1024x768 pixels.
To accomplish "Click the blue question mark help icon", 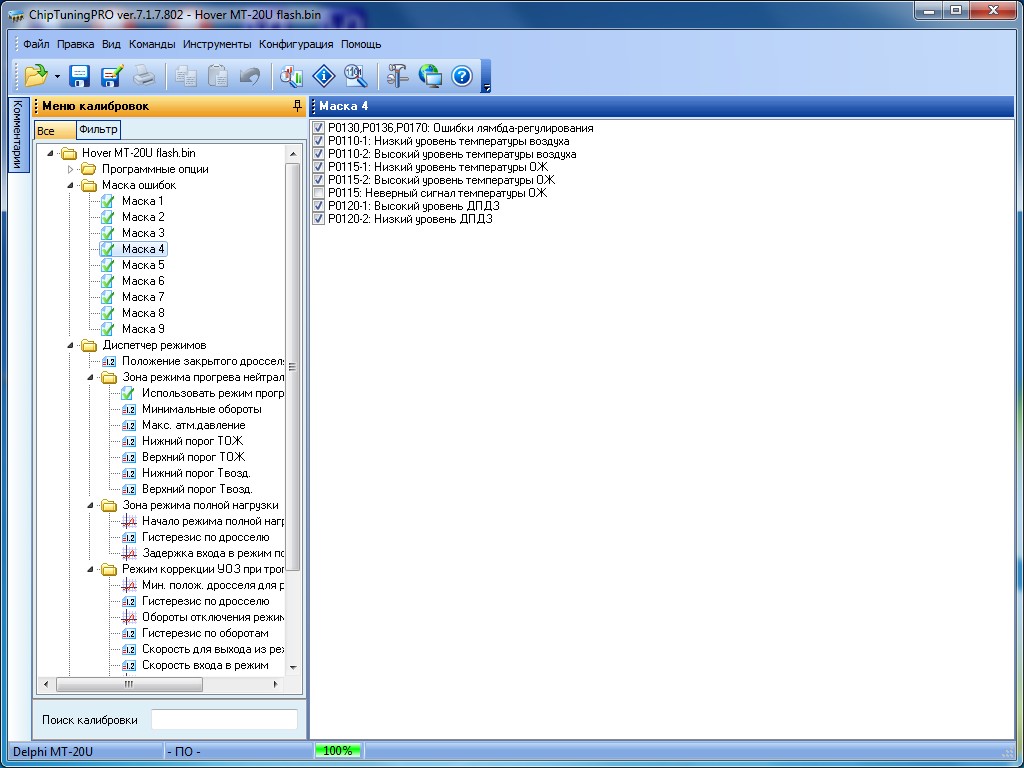I will [462, 76].
